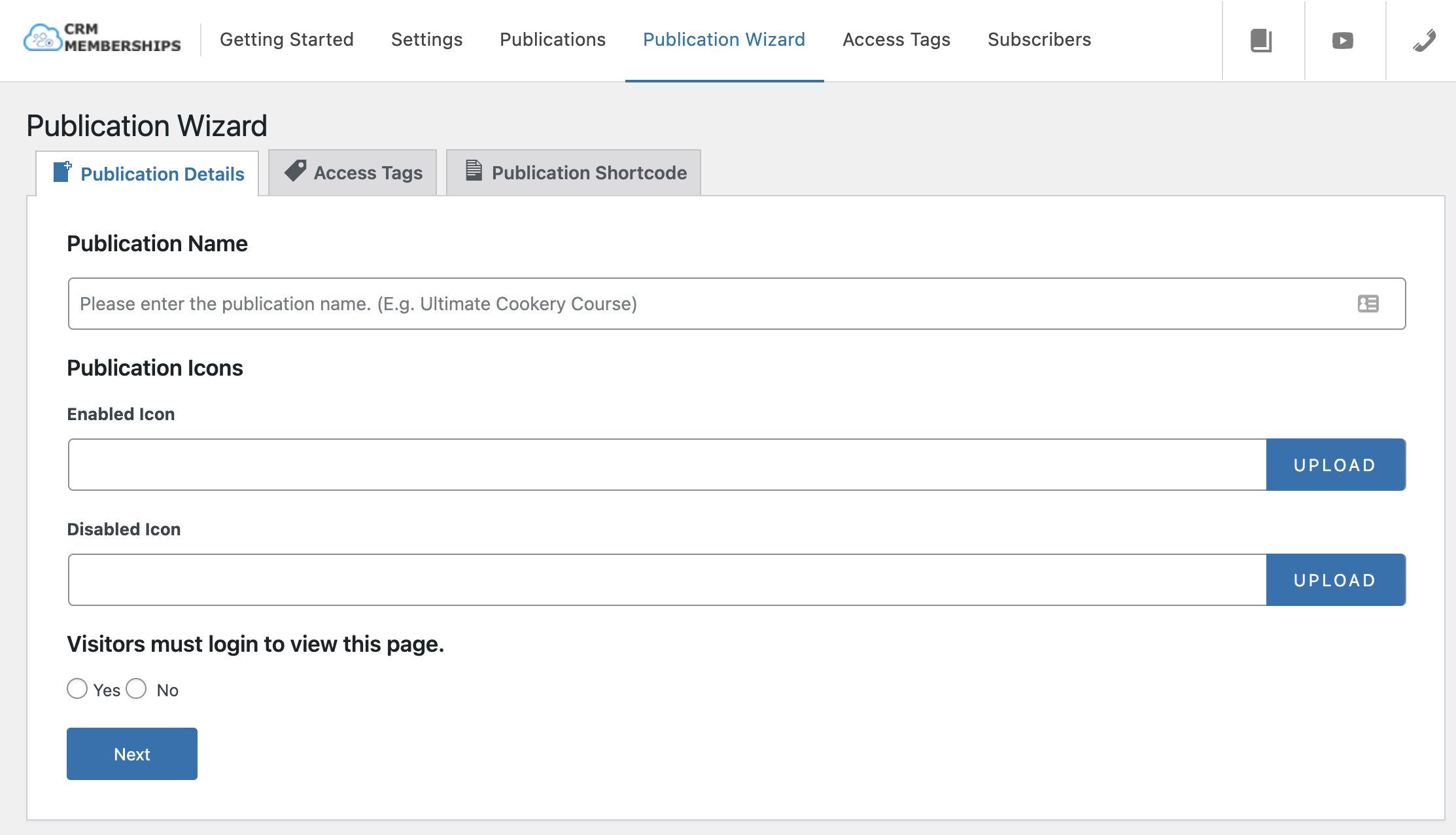1456x835 pixels.
Task: Select Yes for visitors must login
Action: pos(77,689)
